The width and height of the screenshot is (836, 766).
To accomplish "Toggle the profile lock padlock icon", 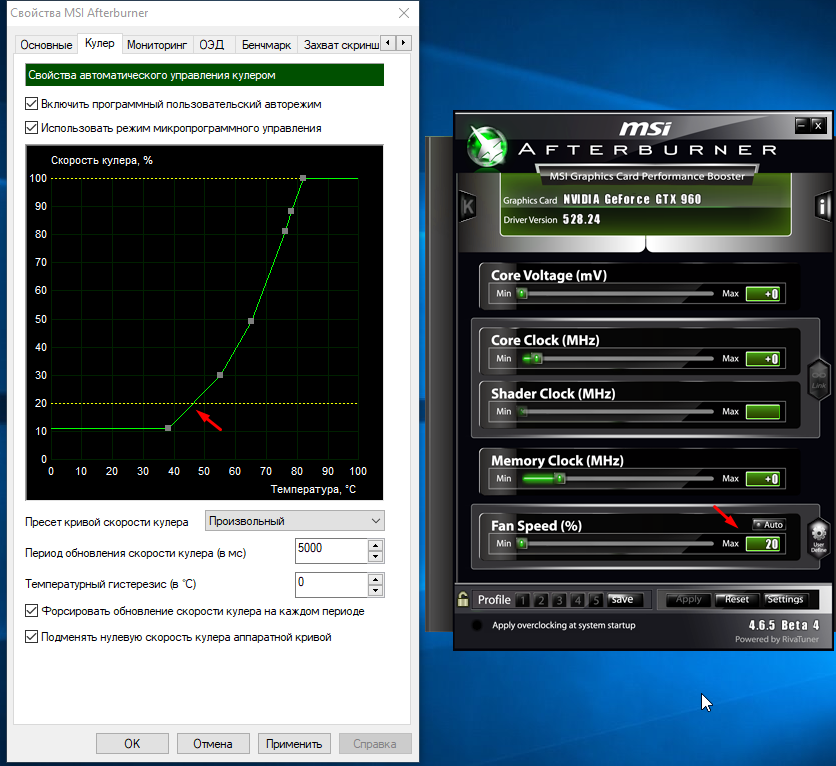I will pos(463,599).
